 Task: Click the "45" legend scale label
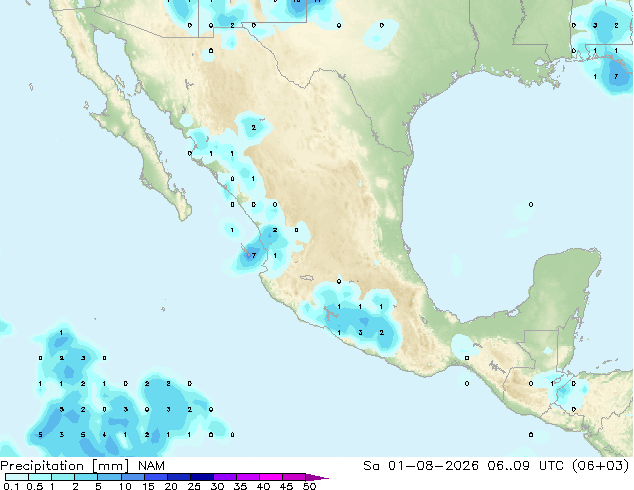pyautogui.click(x=286, y=486)
